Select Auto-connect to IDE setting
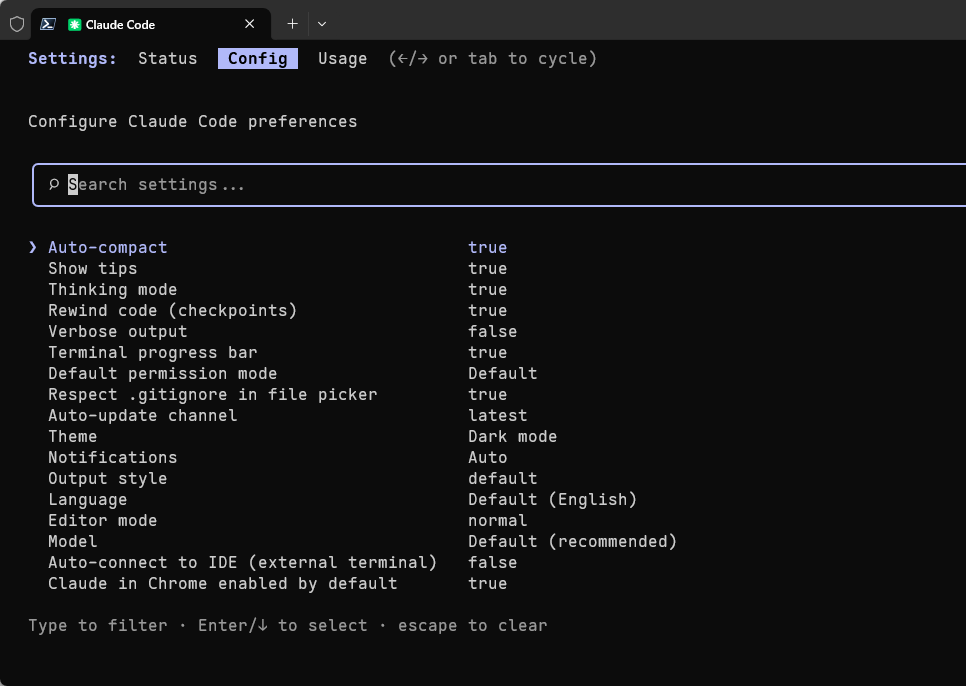The height and width of the screenshot is (686, 966). point(243,562)
